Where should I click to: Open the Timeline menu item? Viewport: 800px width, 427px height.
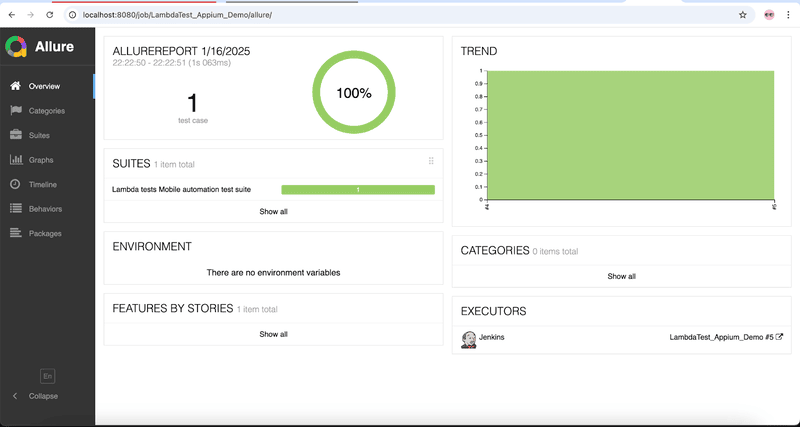click(47, 184)
